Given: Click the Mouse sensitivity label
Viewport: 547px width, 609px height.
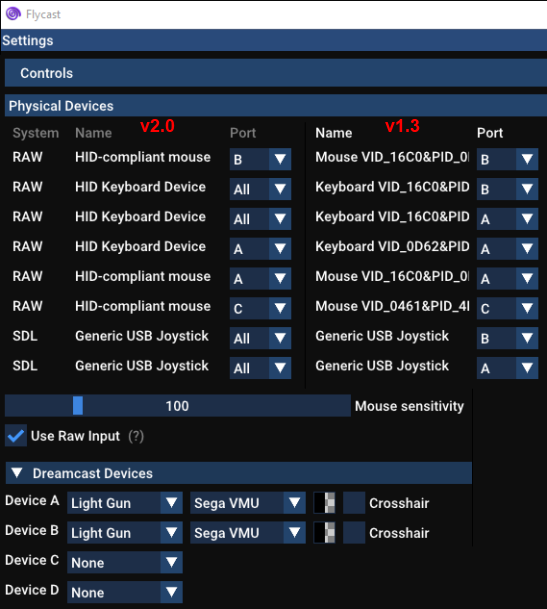Looking at the screenshot, I should click(409, 406).
